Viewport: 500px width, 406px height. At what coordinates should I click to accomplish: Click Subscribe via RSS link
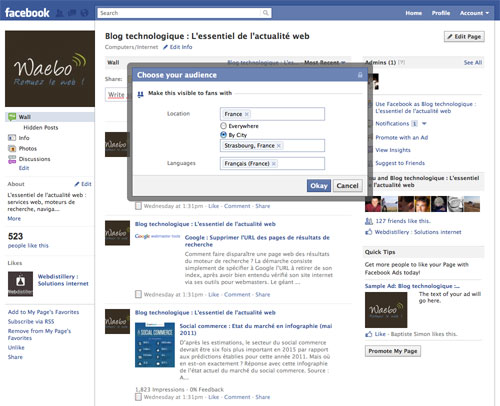point(31,322)
